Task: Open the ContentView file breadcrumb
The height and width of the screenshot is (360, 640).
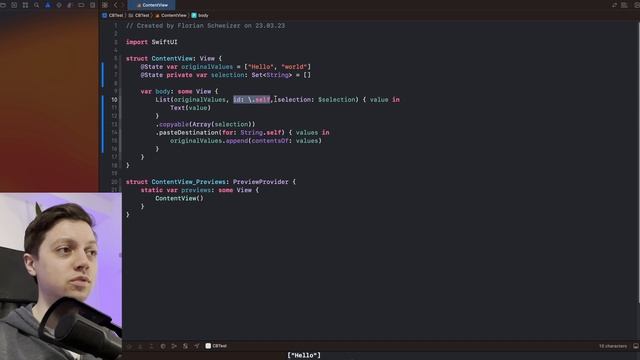Action: click(171, 16)
